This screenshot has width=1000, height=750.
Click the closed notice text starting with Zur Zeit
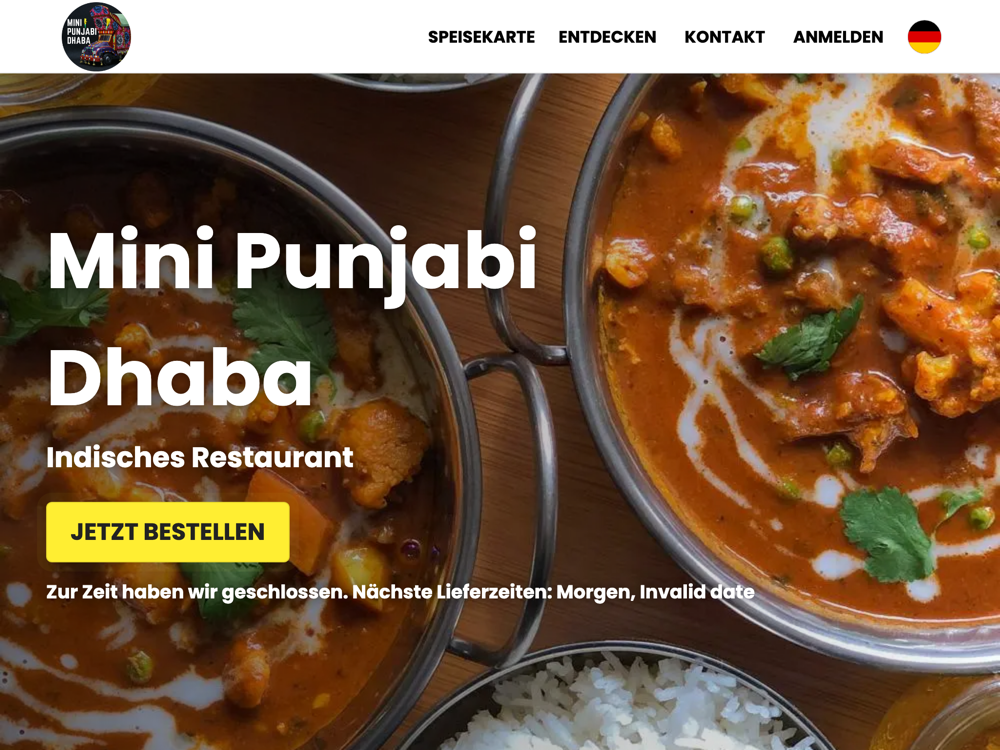(400, 592)
